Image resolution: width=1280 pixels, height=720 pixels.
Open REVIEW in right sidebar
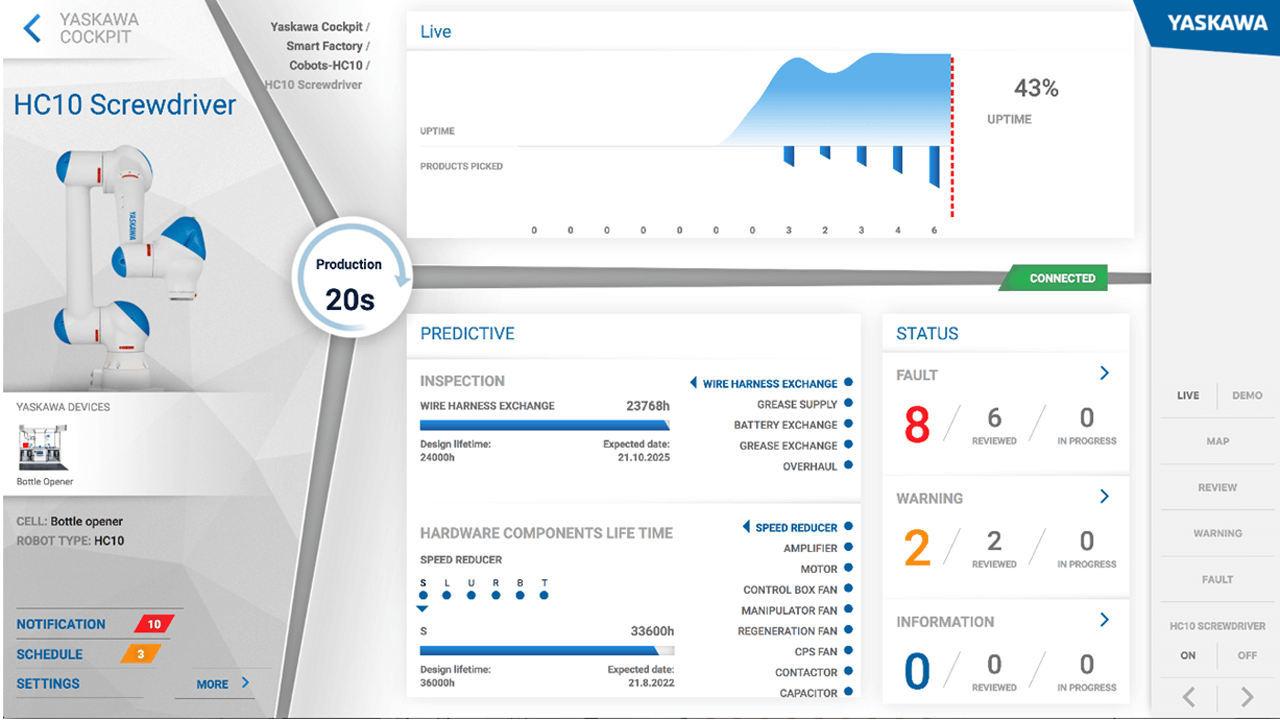click(1218, 487)
